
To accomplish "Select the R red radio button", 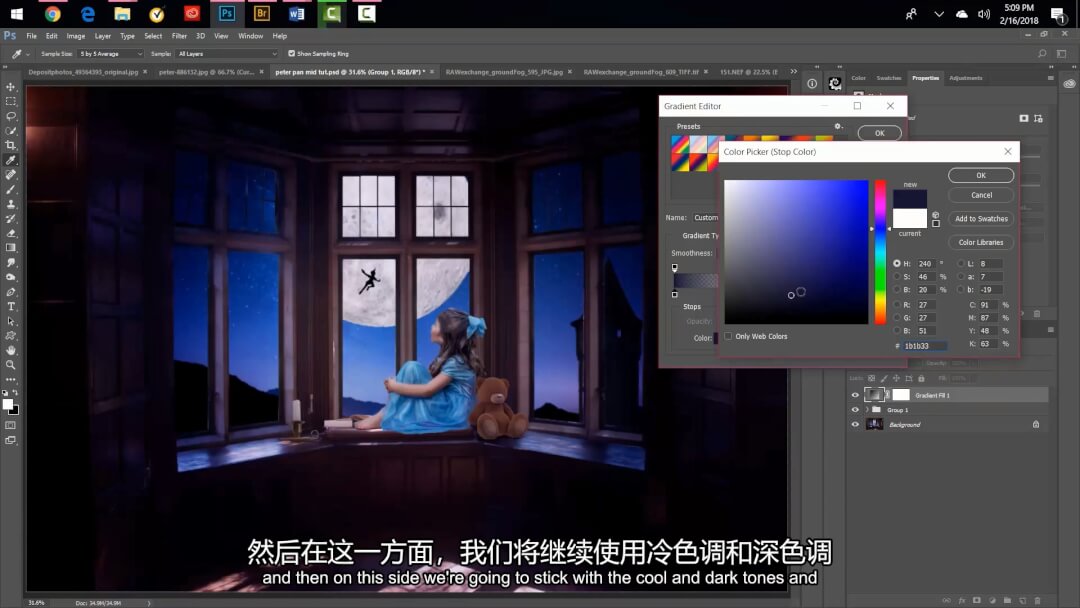I will coord(897,304).
